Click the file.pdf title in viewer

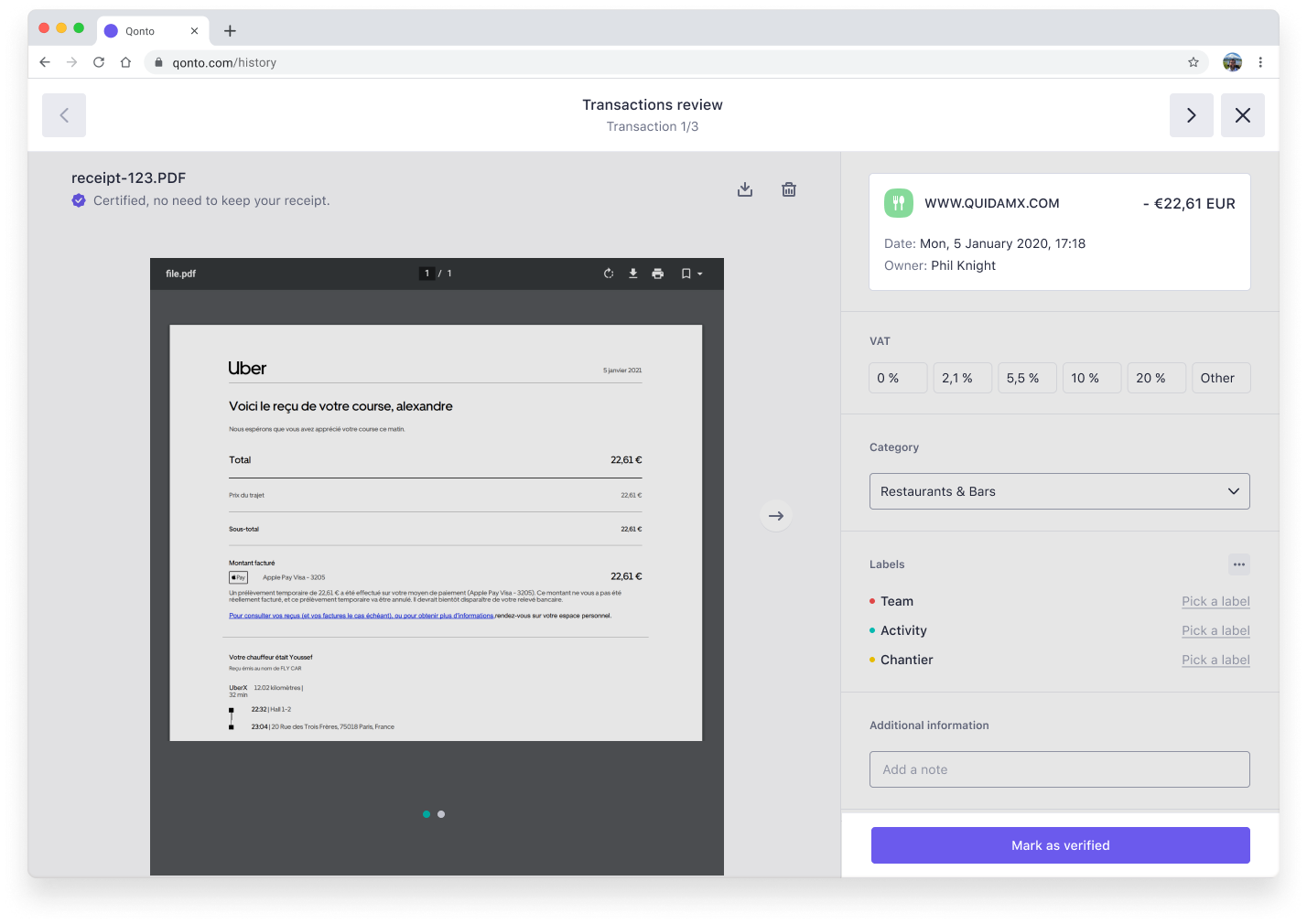click(180, 274)
